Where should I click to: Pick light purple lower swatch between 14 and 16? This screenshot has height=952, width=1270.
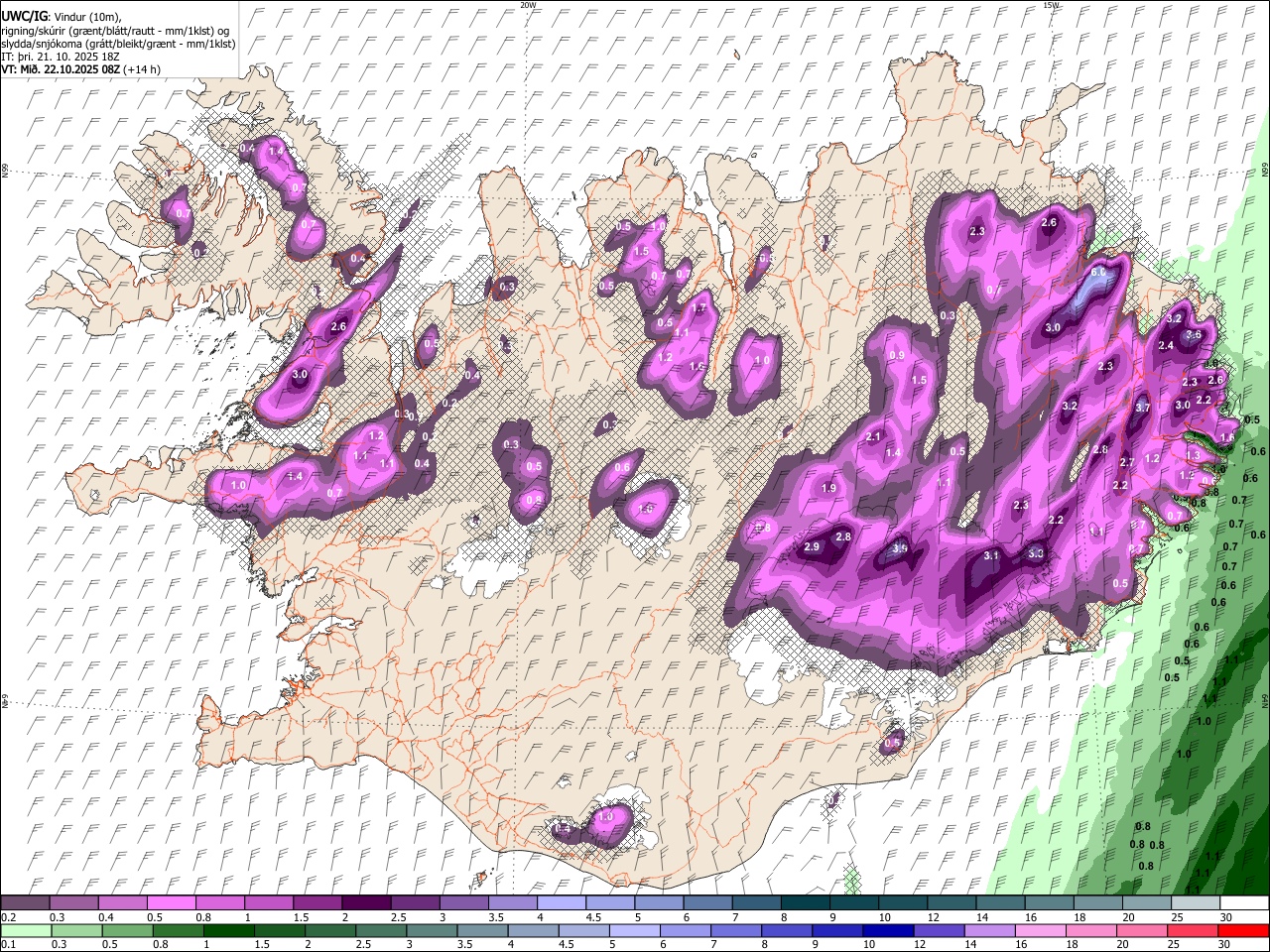pos(988,930)
